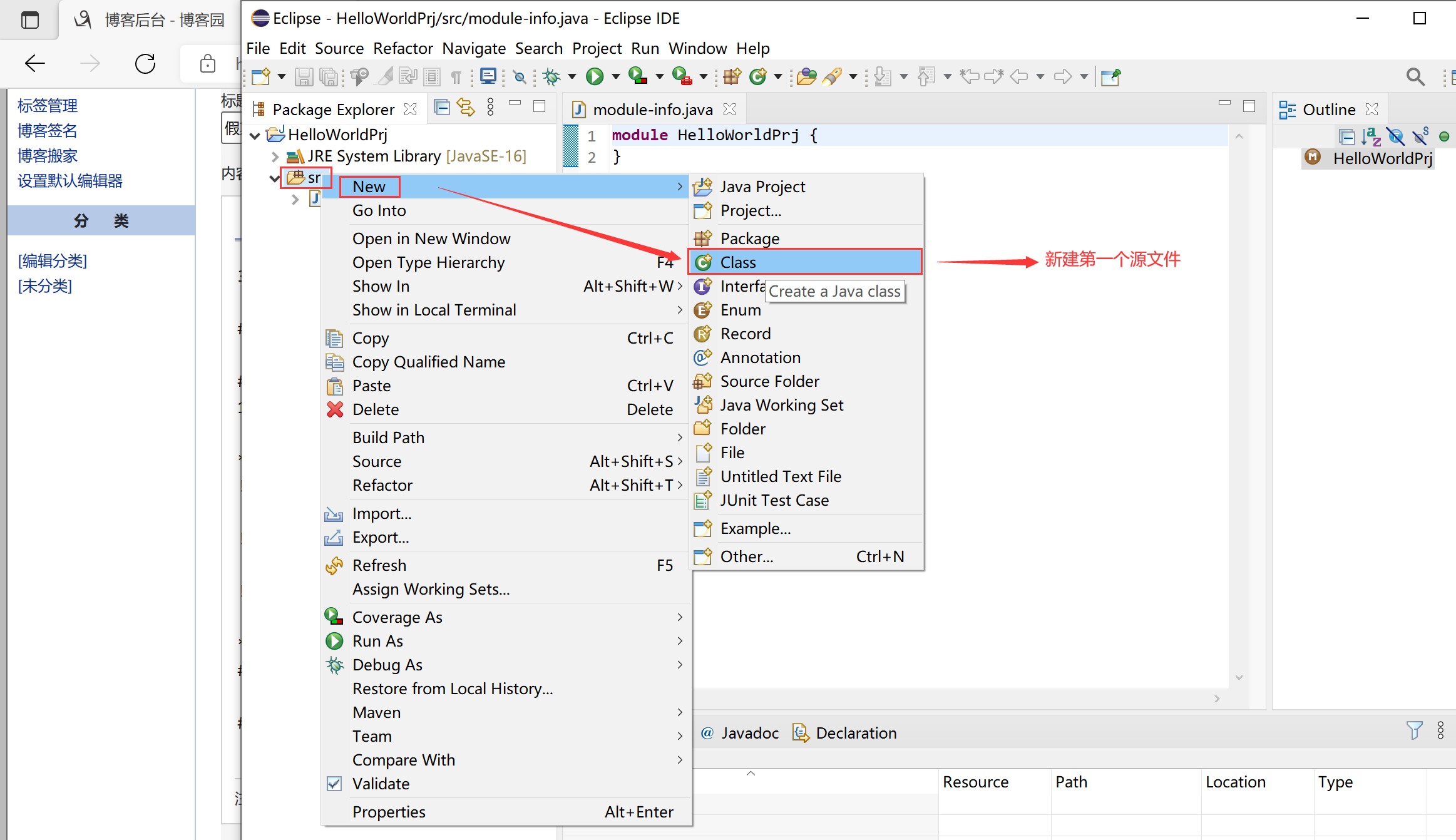
Task: Click the Sort icon in Outline toolbar
Action: pyautogui.click(x=1370, y=136)
